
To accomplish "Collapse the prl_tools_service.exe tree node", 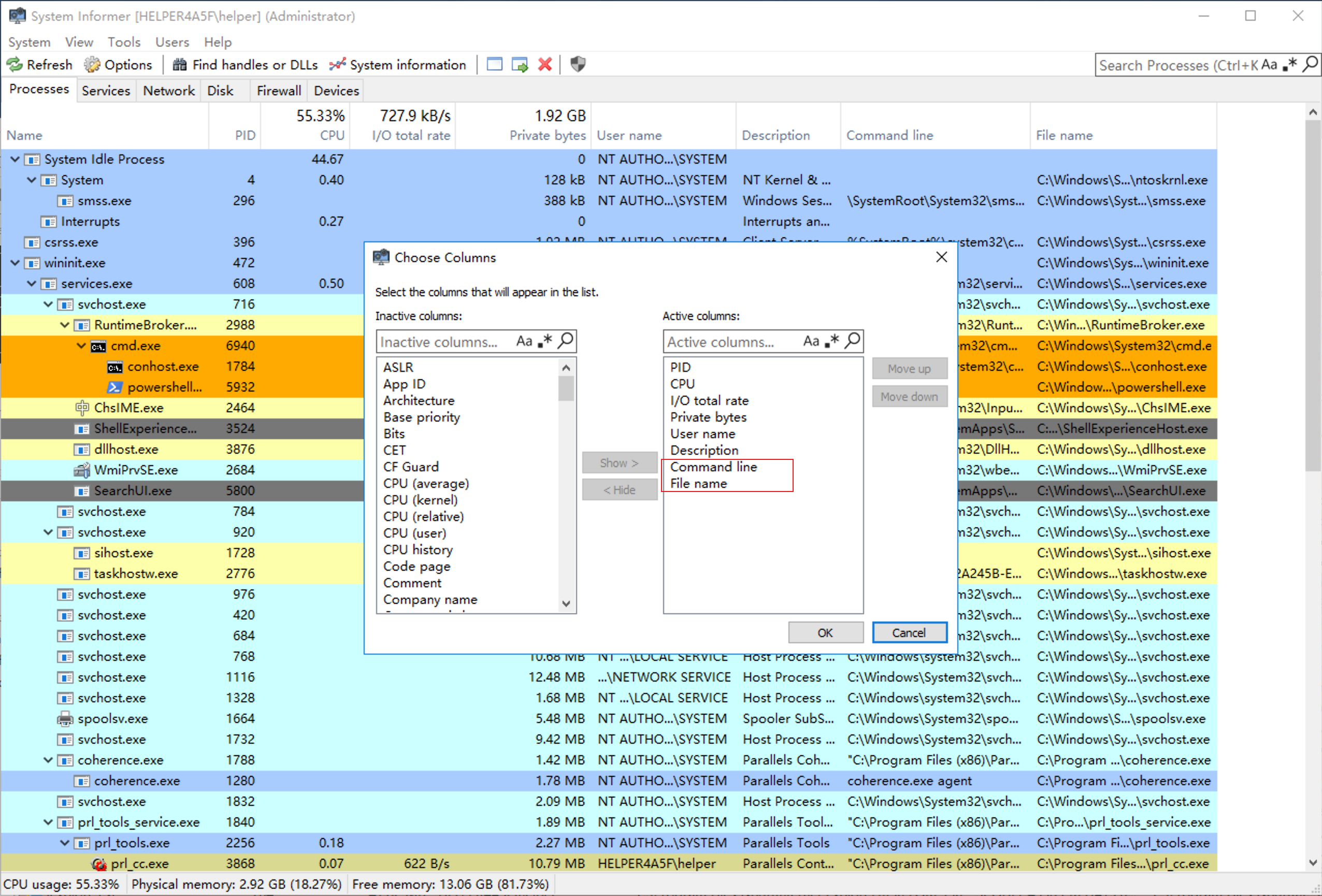I will coord(48,822).
